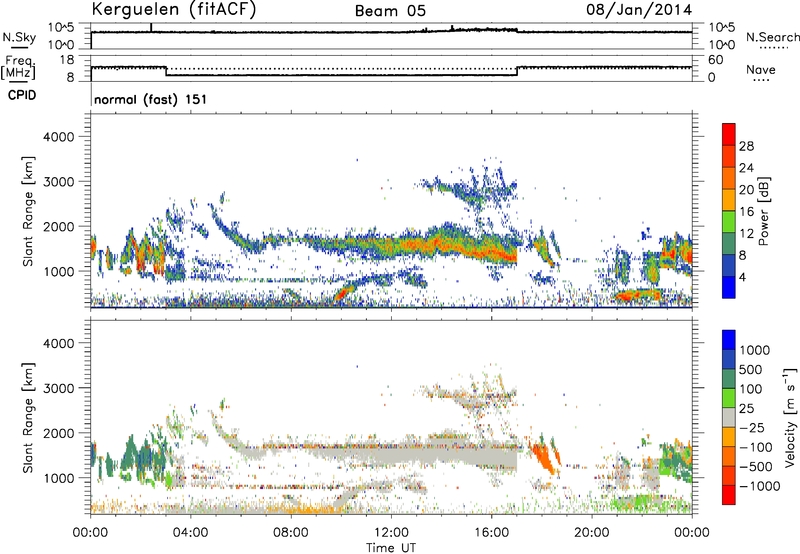Select the "−1000" velocity colorbar label

click(x=759, y=486)
